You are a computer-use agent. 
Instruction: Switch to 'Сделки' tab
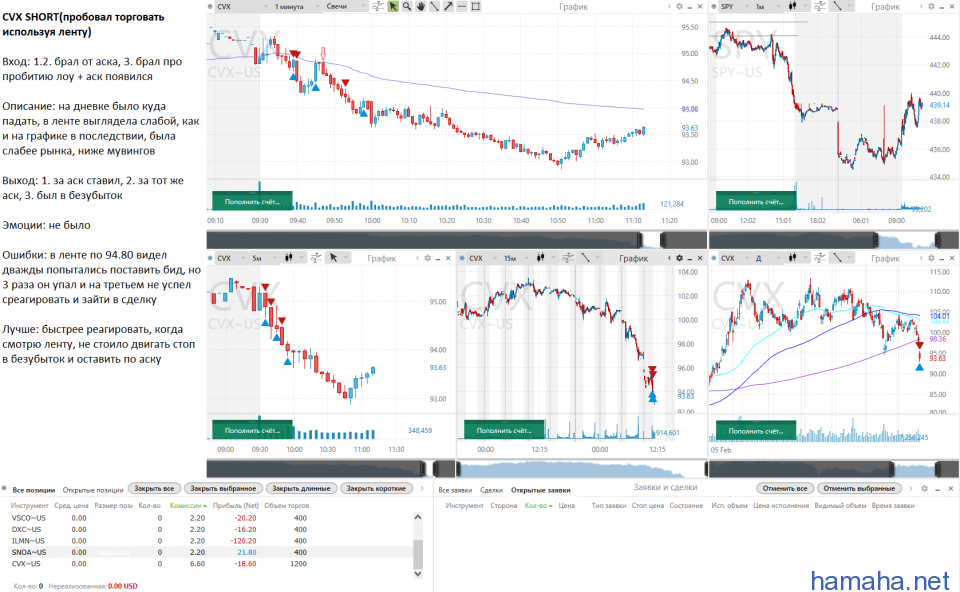pyautogui.click(x=492, y=490)
